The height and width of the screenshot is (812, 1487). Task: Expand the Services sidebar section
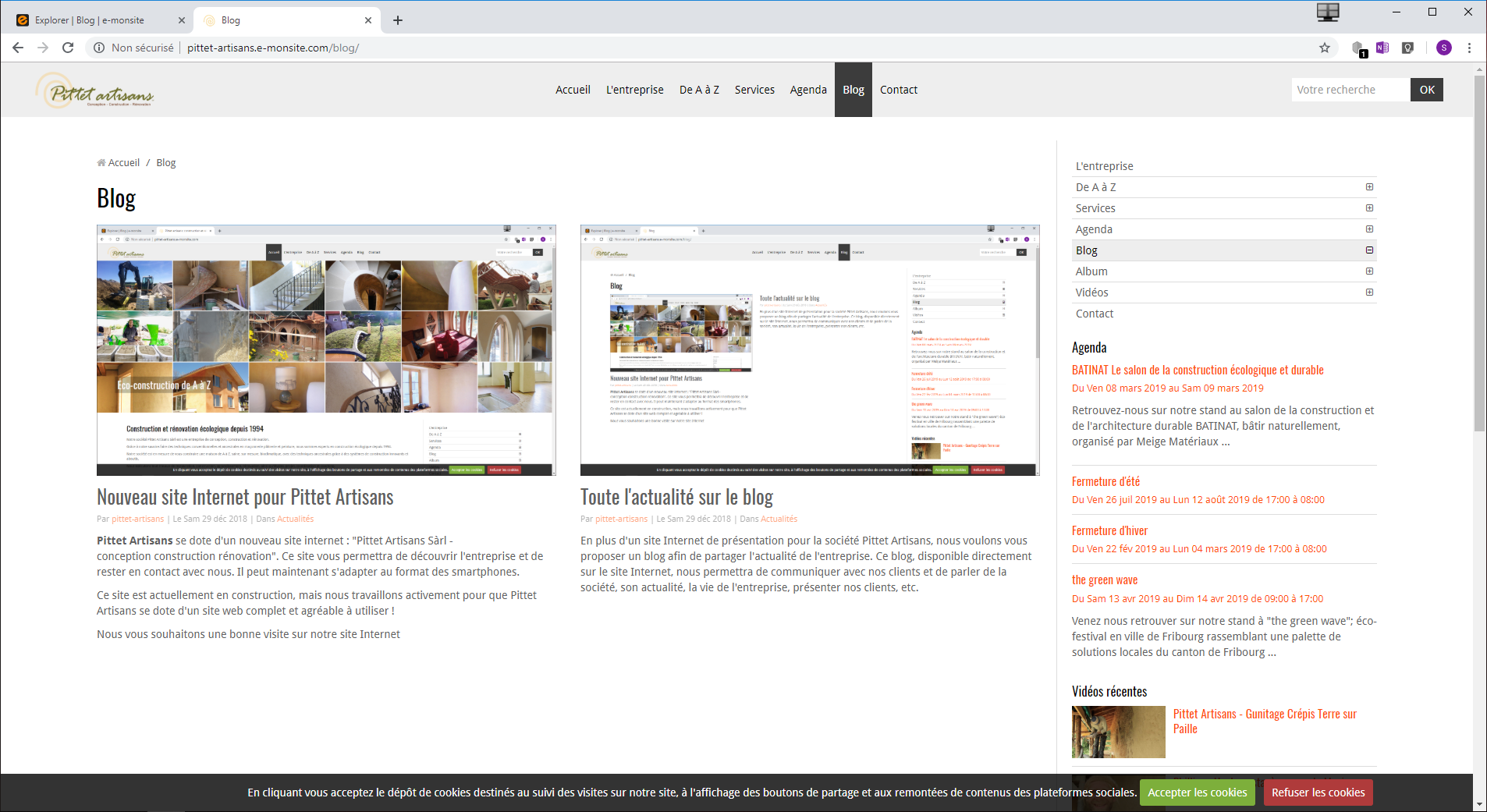[x=1369, y=208]
